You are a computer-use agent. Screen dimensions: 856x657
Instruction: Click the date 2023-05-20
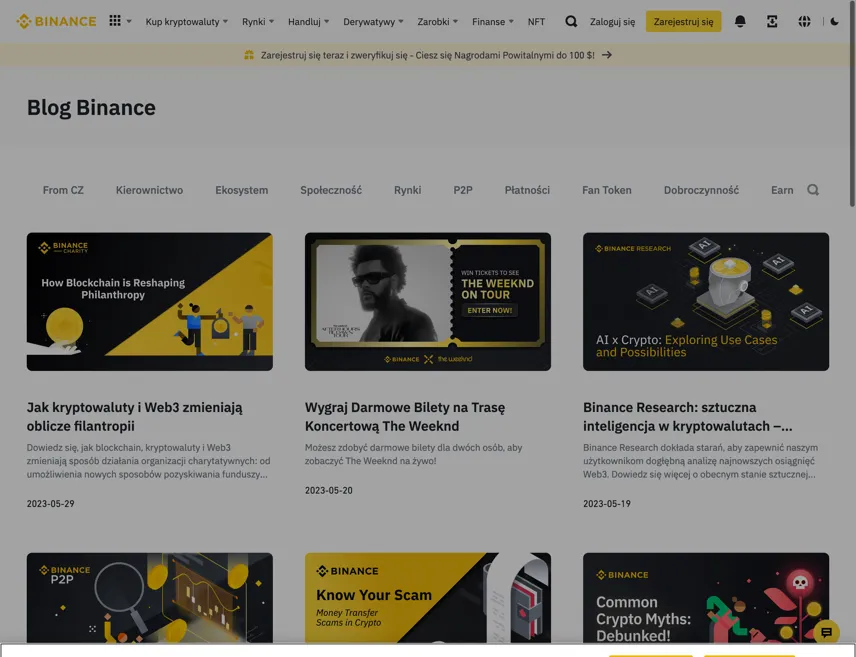tap(329, 490)
